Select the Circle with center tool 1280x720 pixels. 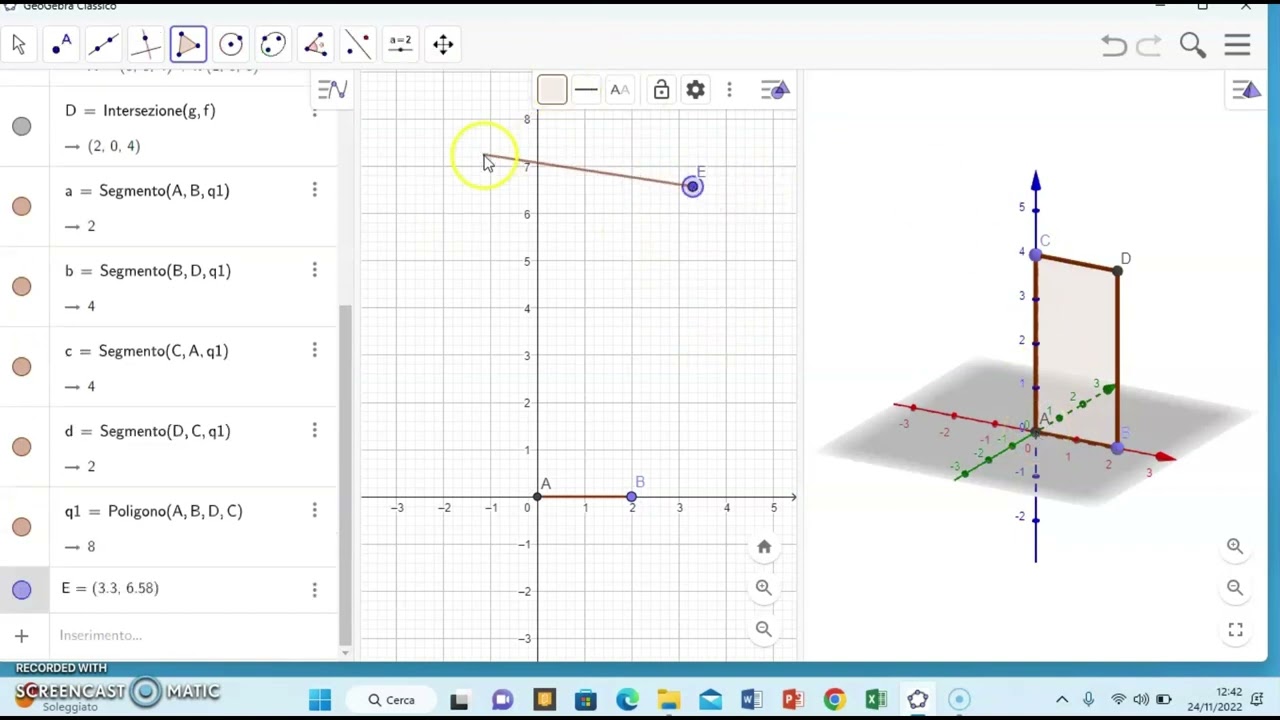pos(231,44)
